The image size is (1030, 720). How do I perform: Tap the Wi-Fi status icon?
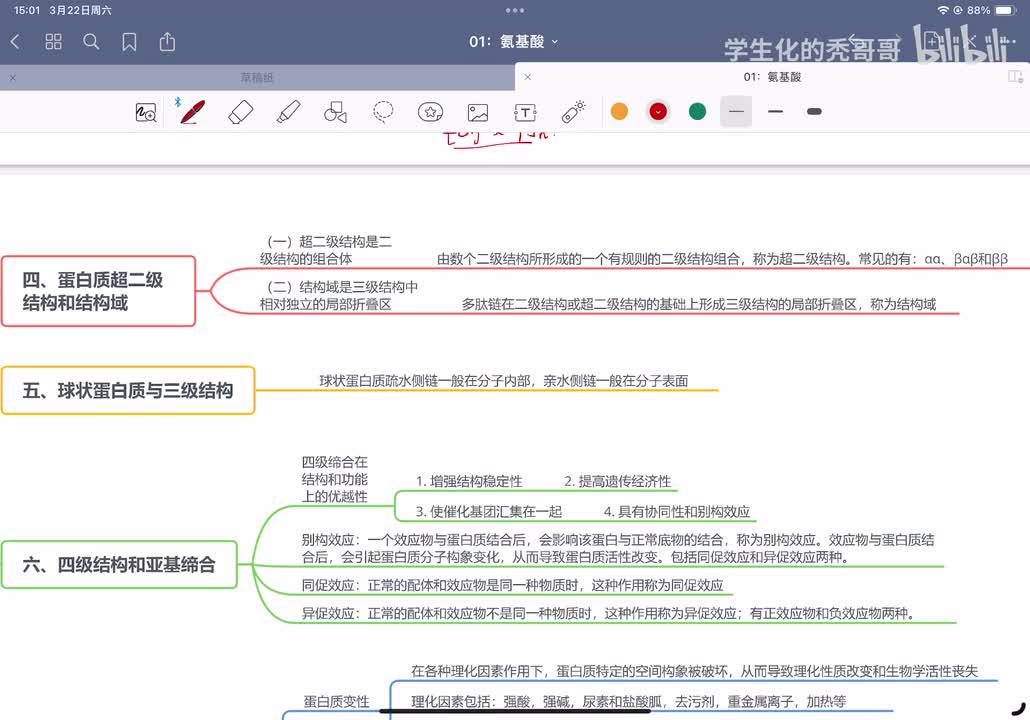click(943, 10)
